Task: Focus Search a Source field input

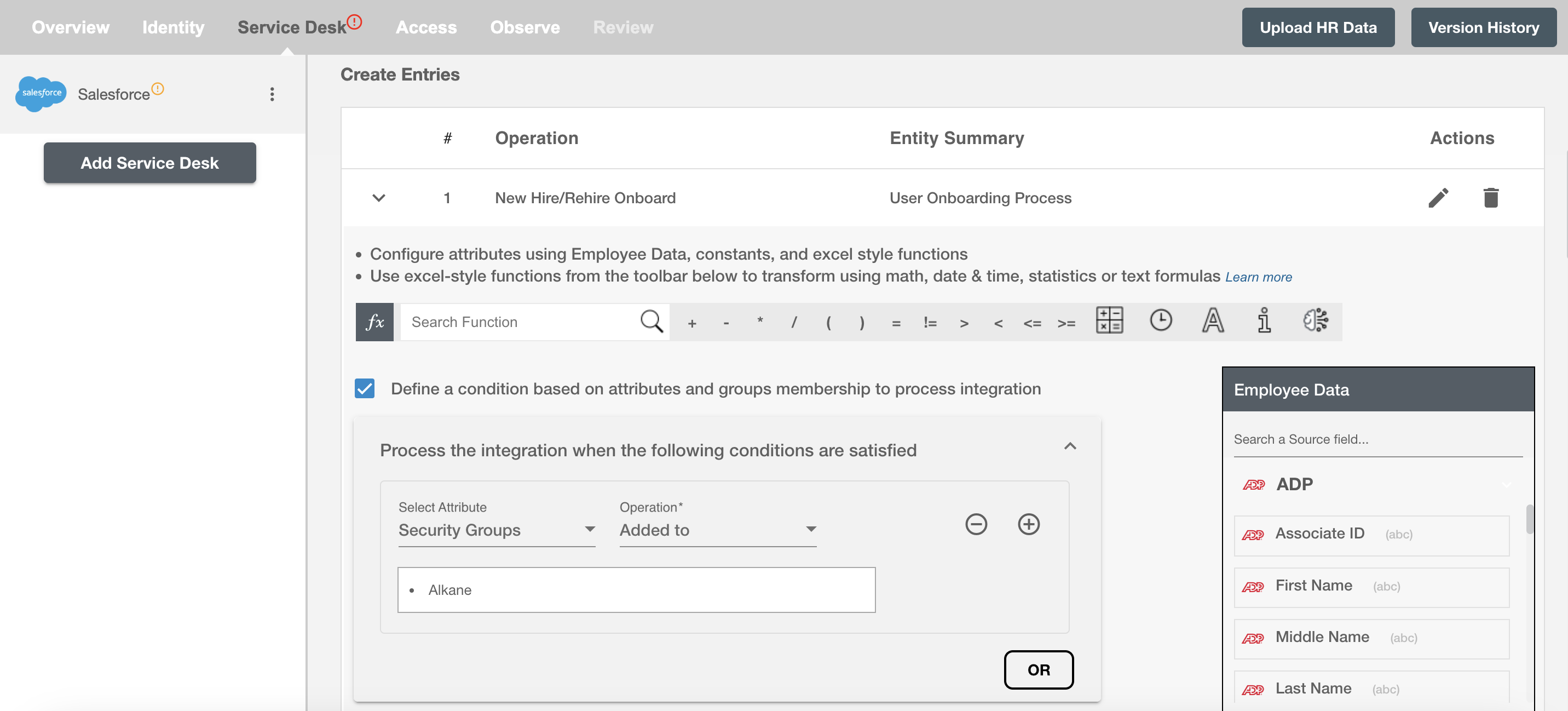Action: [x=1377, y=439]
